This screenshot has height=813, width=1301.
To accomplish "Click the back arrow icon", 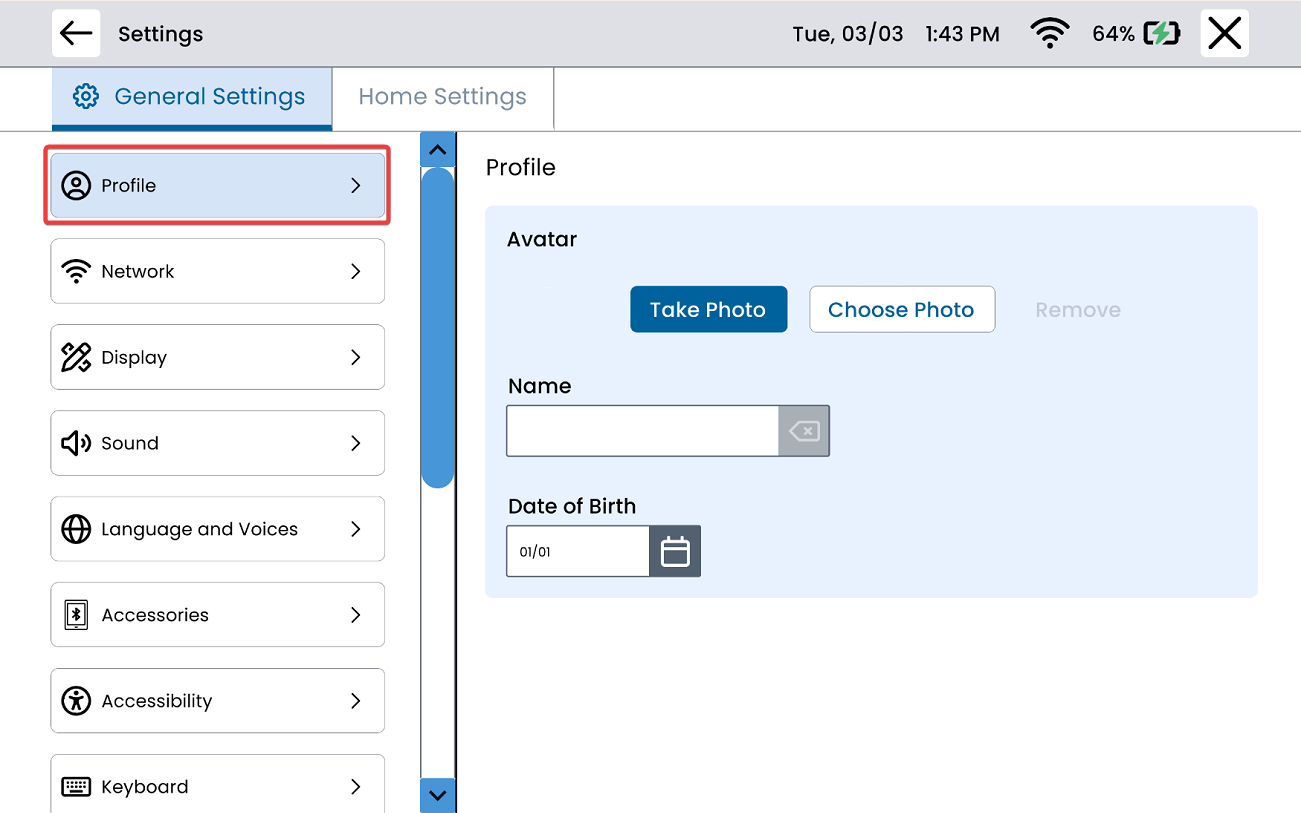I will pos(76,34).
